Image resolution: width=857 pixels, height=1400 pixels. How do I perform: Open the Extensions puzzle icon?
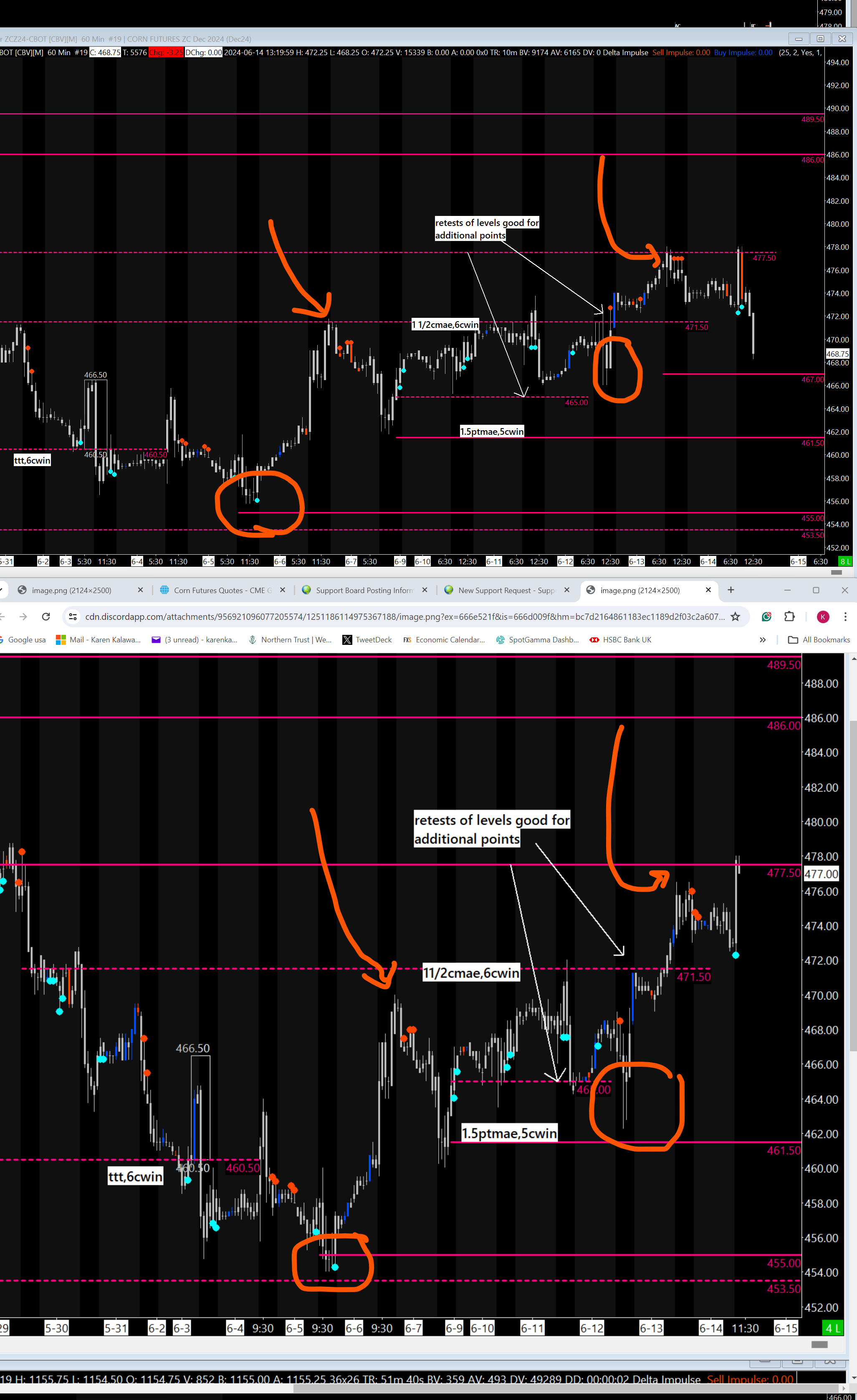tap(789, 616)
